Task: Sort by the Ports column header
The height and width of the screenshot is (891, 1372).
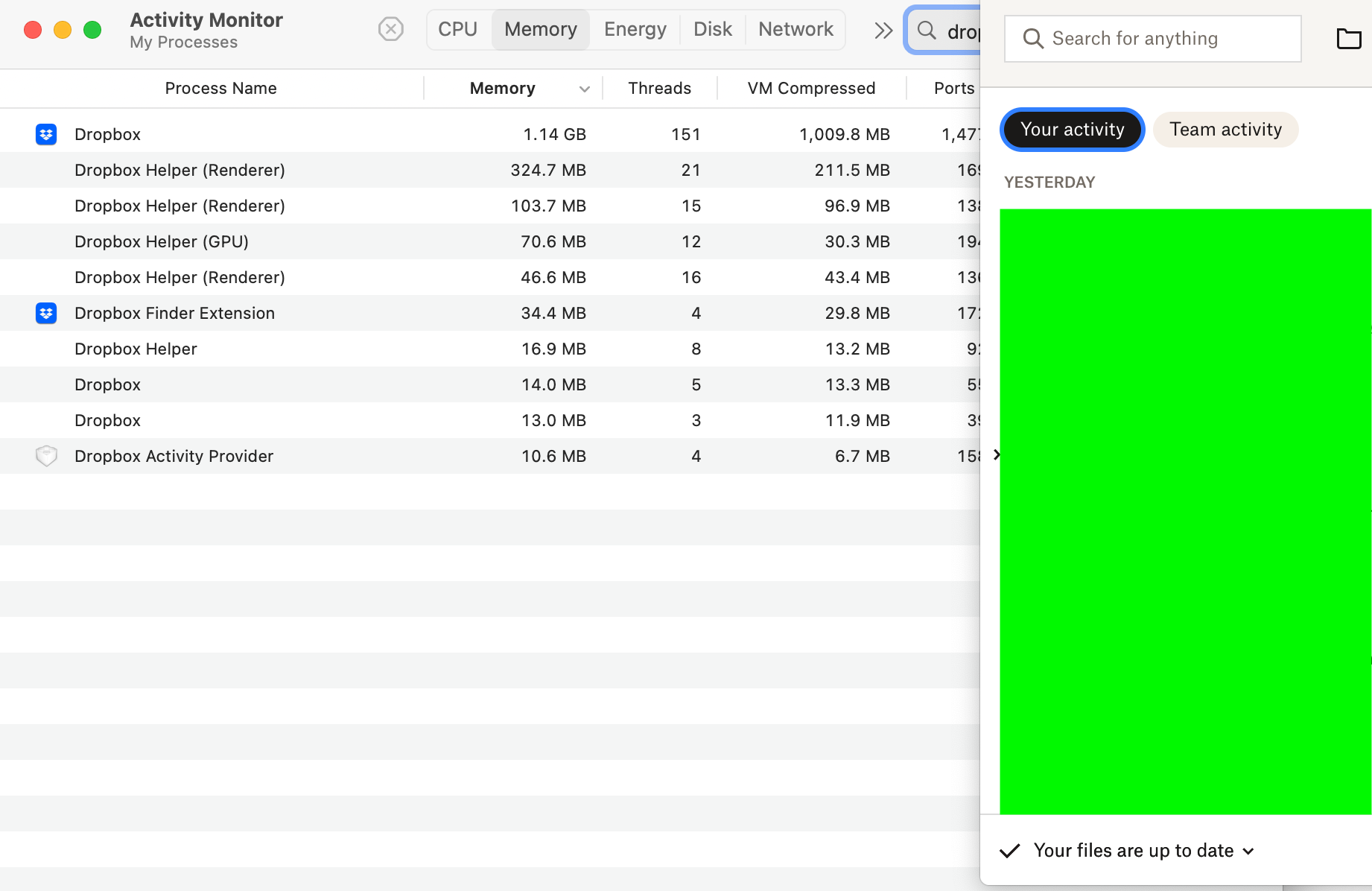Action: click(954, 88)
